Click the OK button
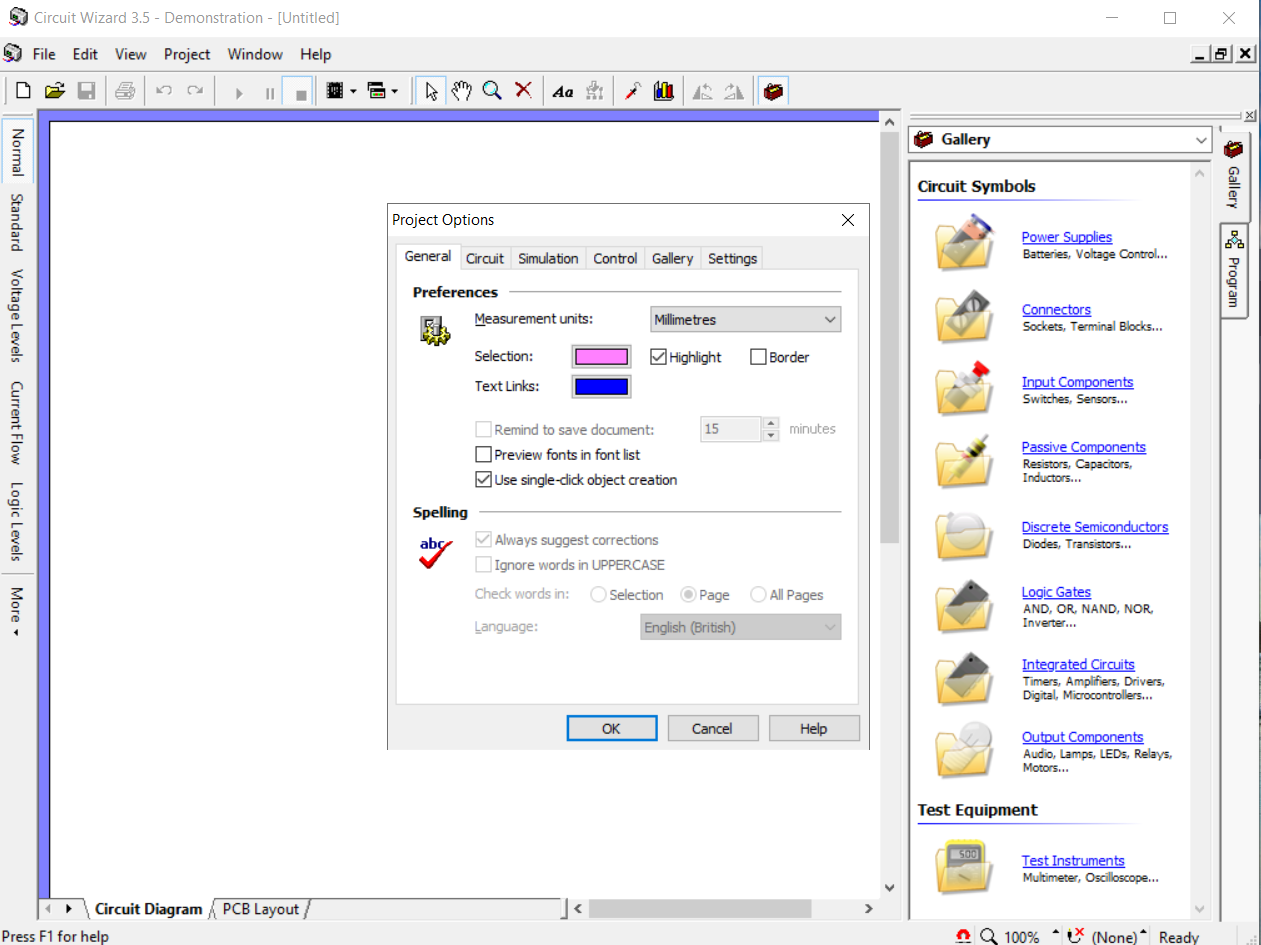This screenshot has width=1261, height=945. (x=611, y=728)
